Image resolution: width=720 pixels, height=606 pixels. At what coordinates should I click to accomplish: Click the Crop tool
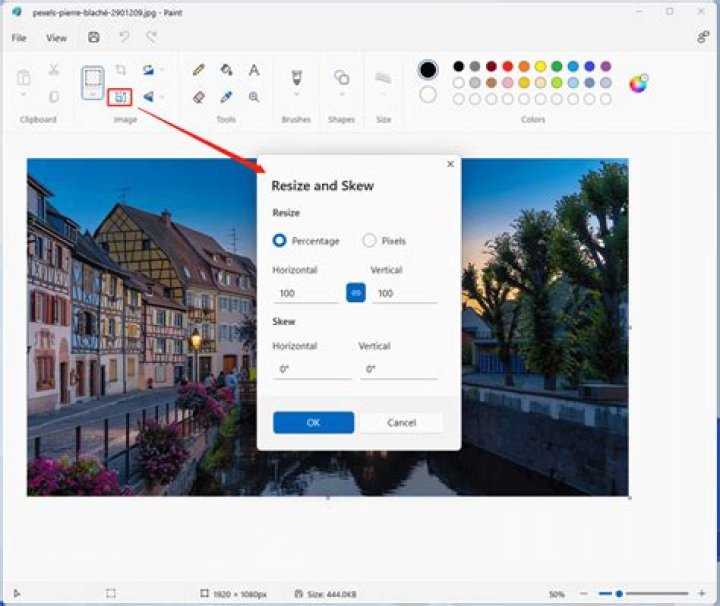[x=121, y=70]
